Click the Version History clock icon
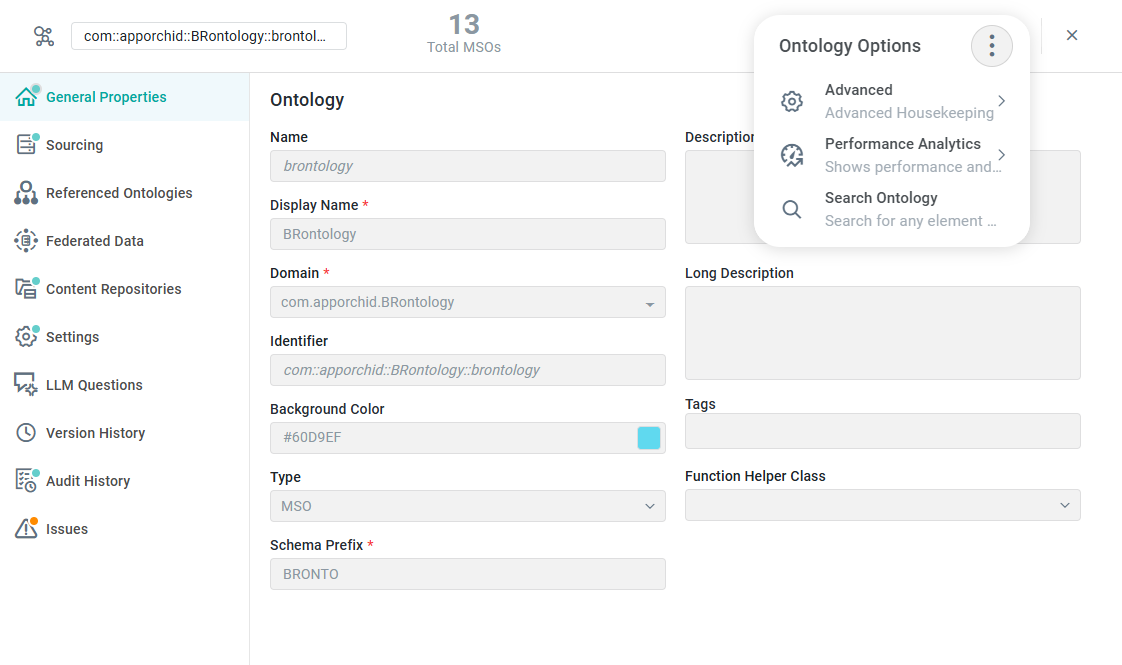Image resolution: width=1122 pixels, height=665 pixels. [26, 432]
